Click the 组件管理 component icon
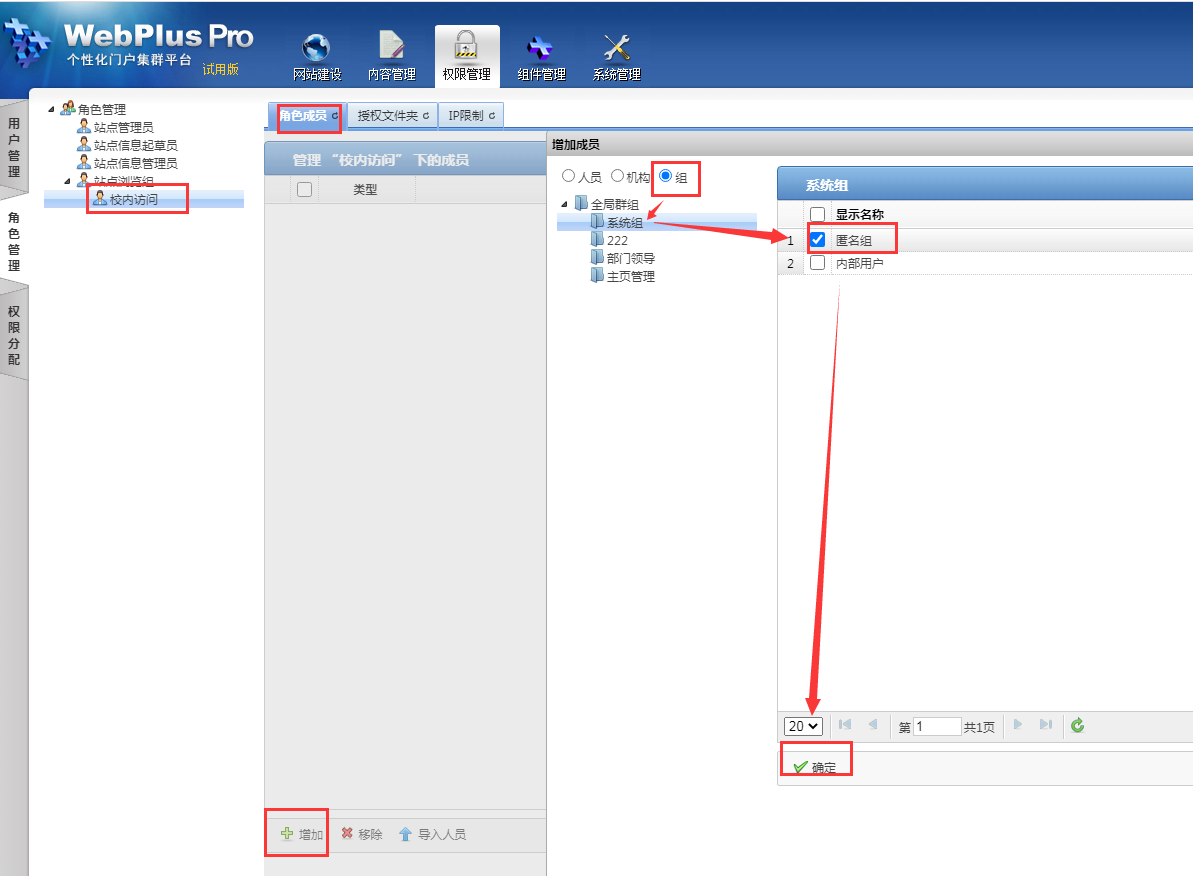 [541, 48]
